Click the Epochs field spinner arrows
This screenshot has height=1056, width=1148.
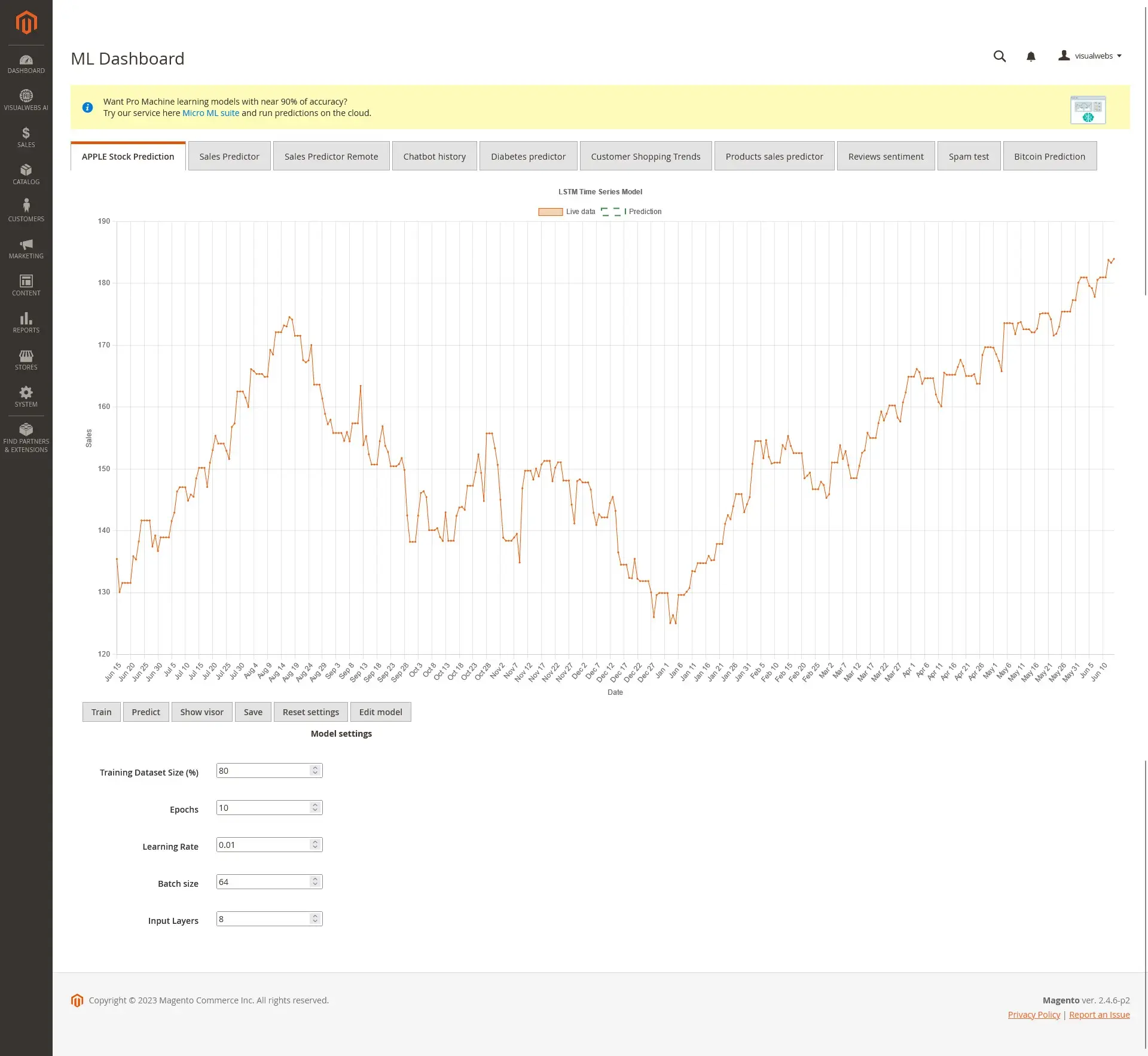(x=315, y=808)
